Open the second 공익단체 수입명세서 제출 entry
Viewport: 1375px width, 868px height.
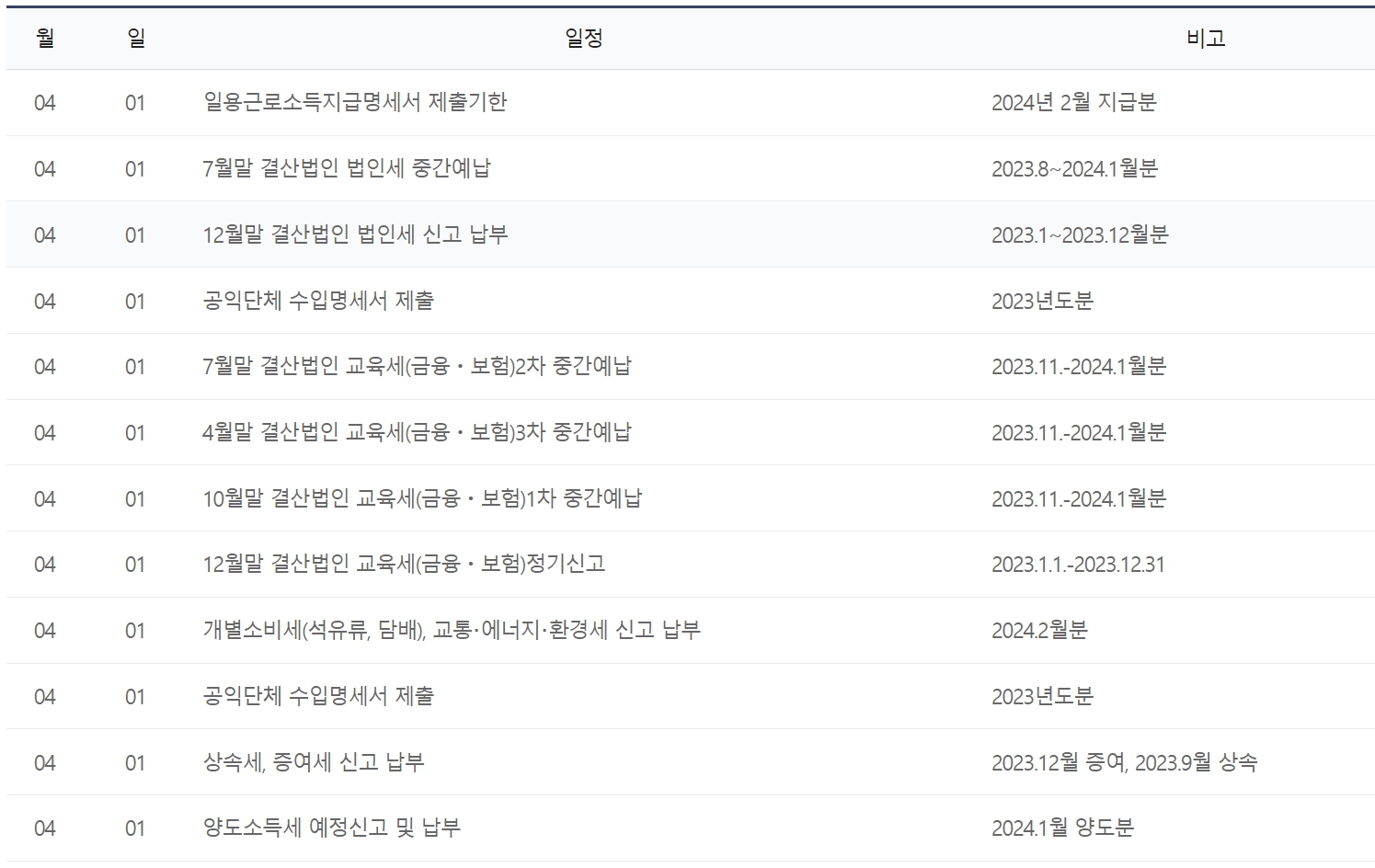click(322, 696)
